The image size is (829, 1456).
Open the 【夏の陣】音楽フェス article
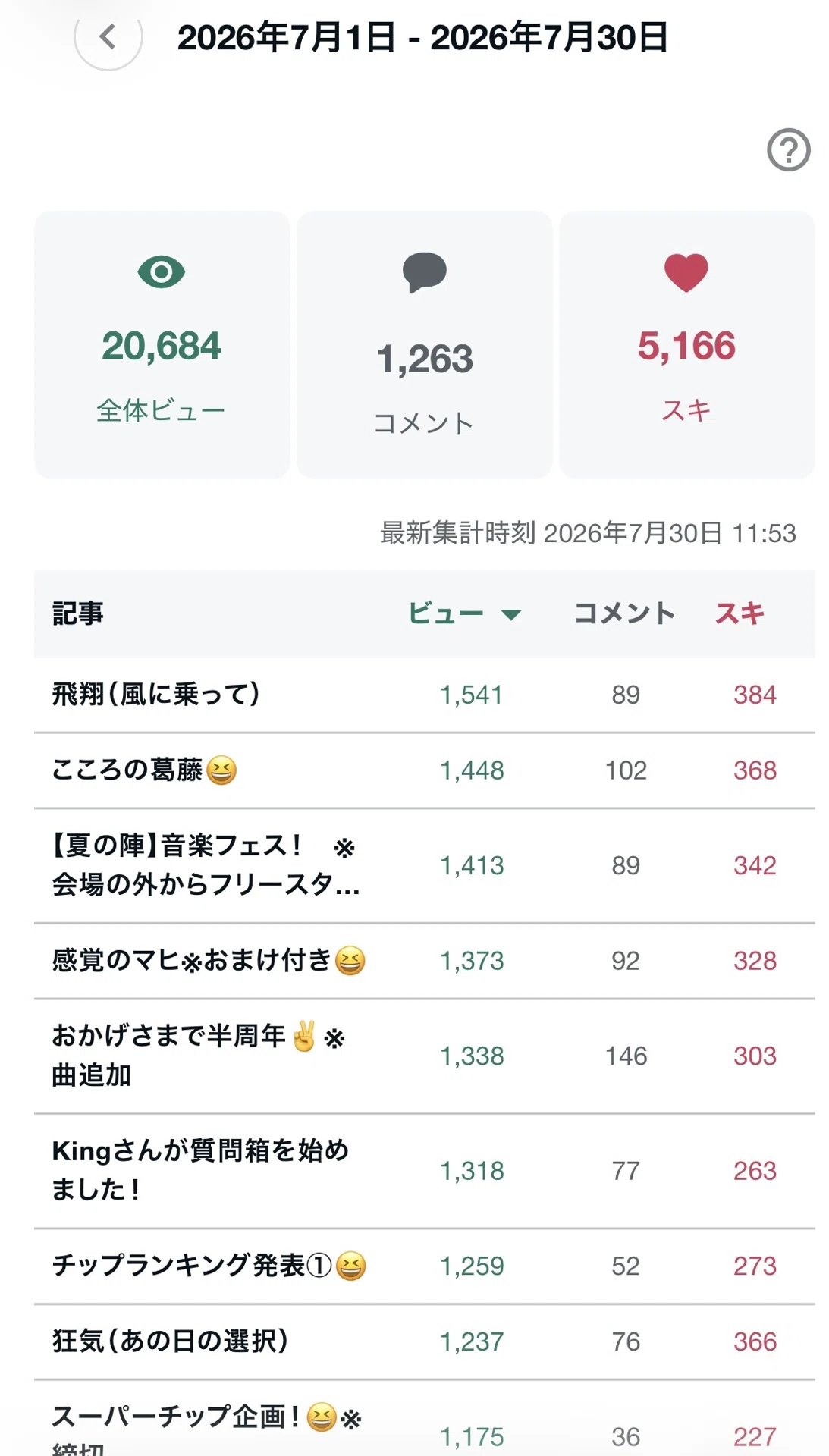[206, 865]
